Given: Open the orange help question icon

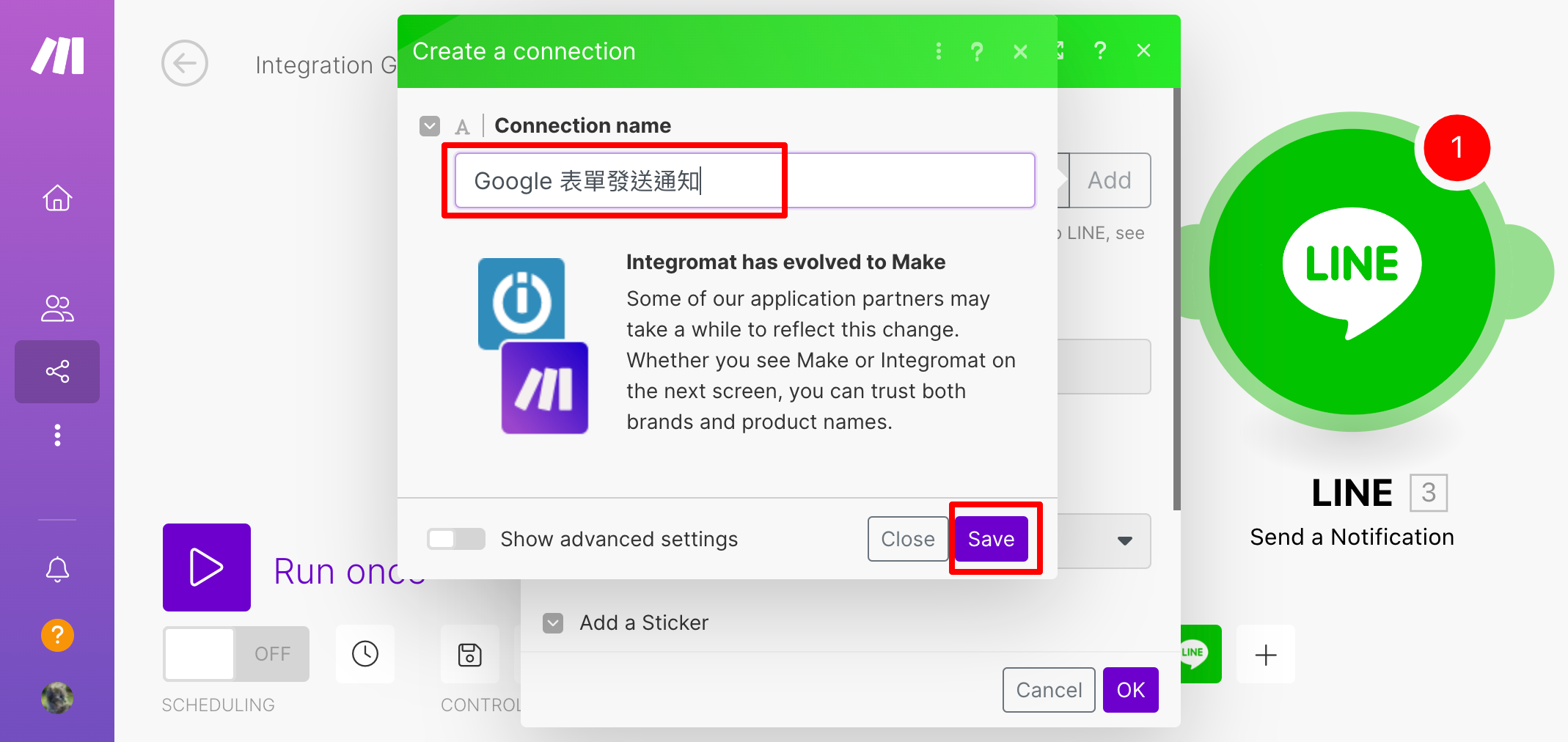Looking at the screenshot, I should tap(57, 635).
